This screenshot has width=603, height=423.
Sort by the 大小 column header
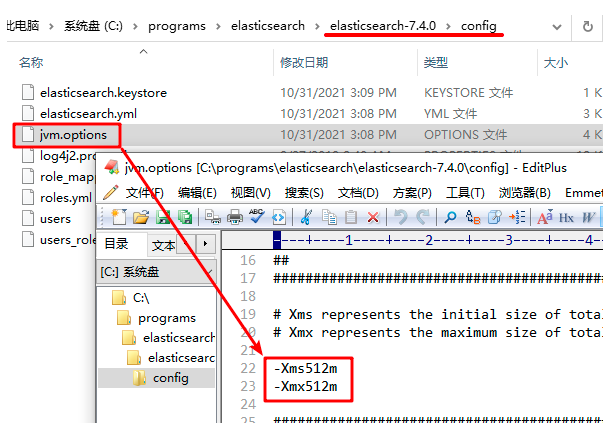pos(556,62)
